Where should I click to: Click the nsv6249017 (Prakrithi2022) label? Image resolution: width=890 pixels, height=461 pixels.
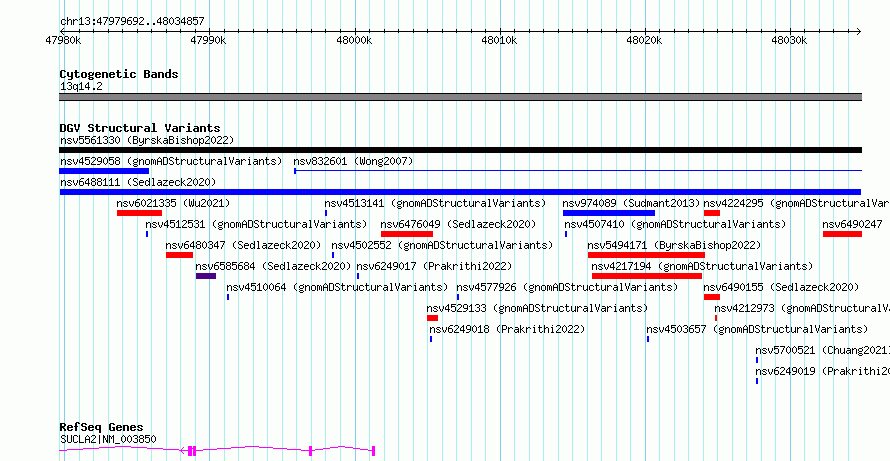coord(434,266)
